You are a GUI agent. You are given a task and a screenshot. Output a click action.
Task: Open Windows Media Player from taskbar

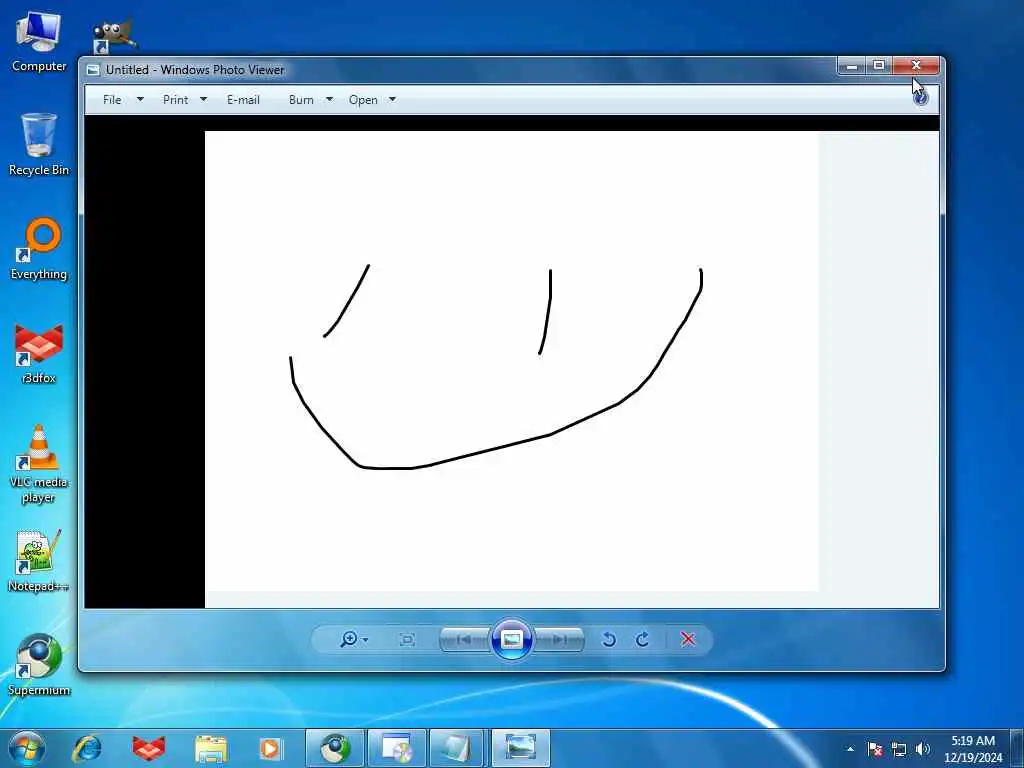point(271,748)
